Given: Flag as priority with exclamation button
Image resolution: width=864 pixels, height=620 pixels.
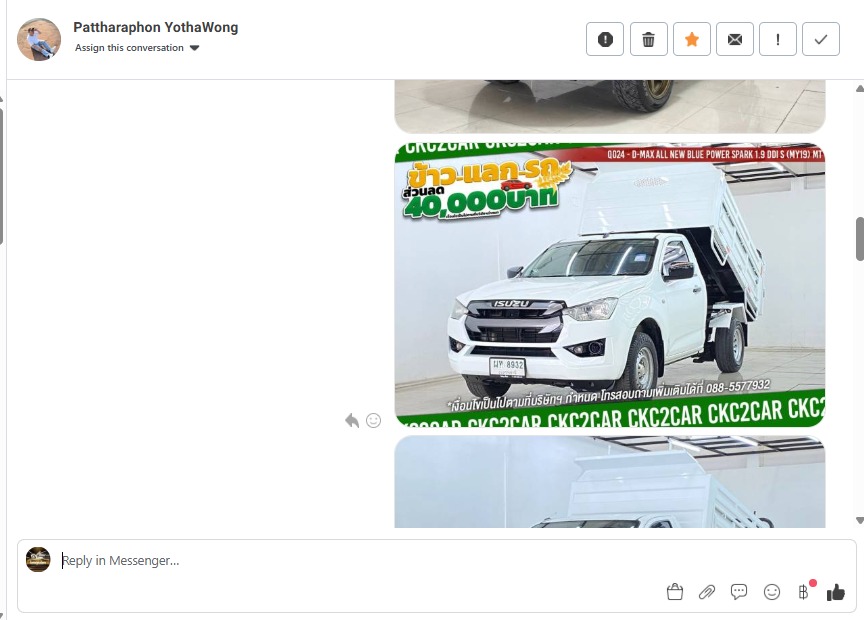Looking at the screenshot, I should [777, 39].
